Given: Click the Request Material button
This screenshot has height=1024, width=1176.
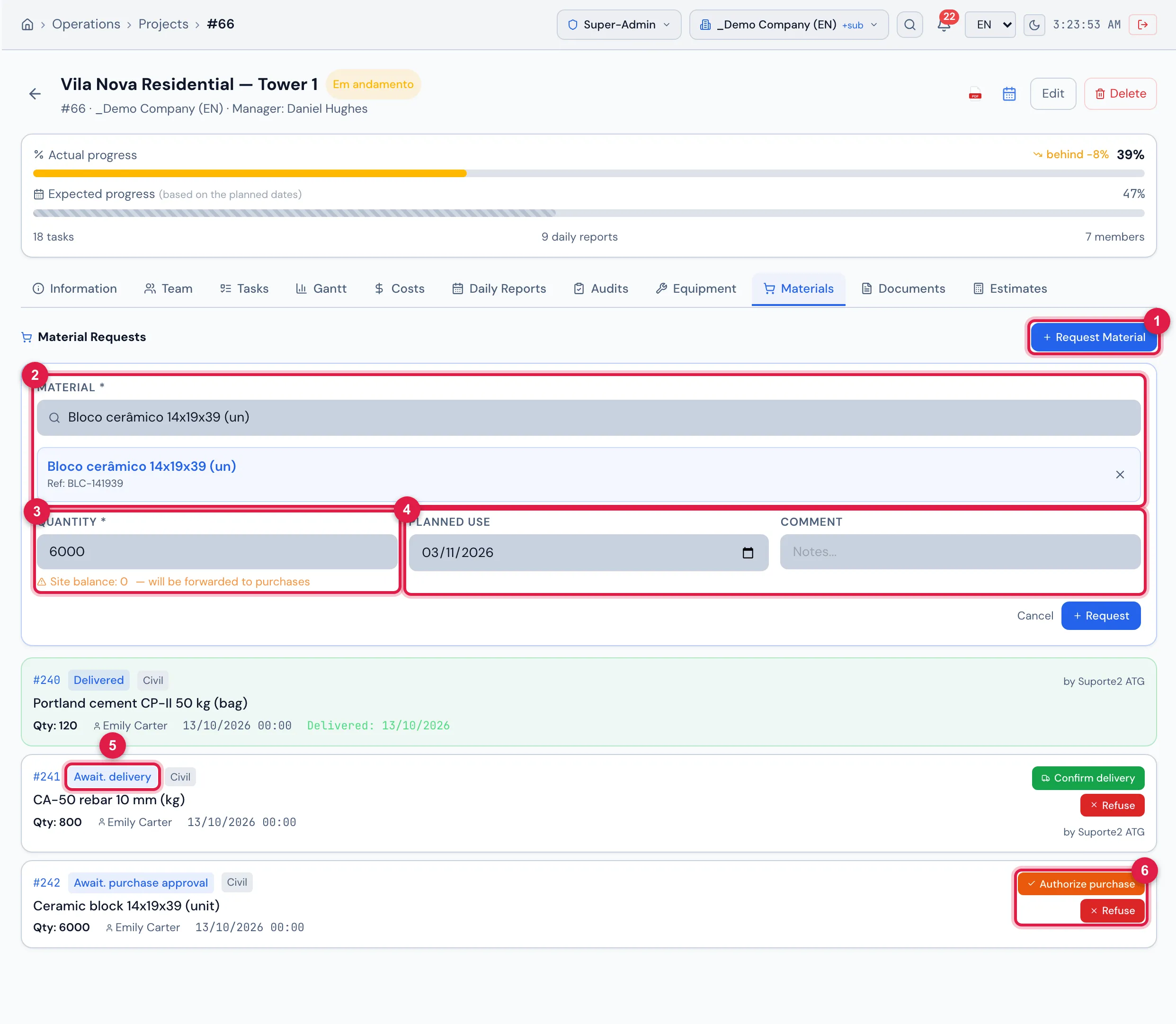Looking at the screenshot, I should [x=1093, y=337].
